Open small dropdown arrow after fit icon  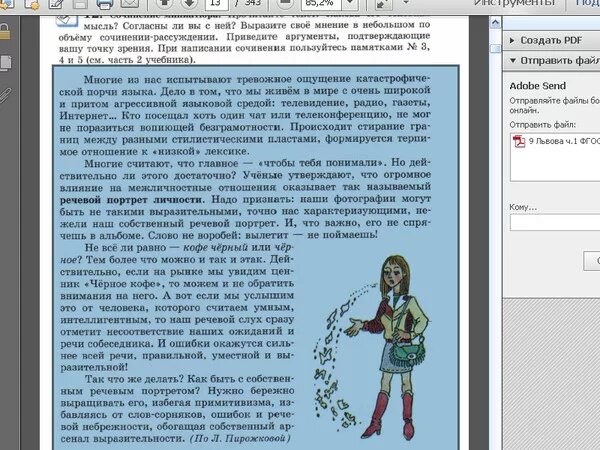406,3
